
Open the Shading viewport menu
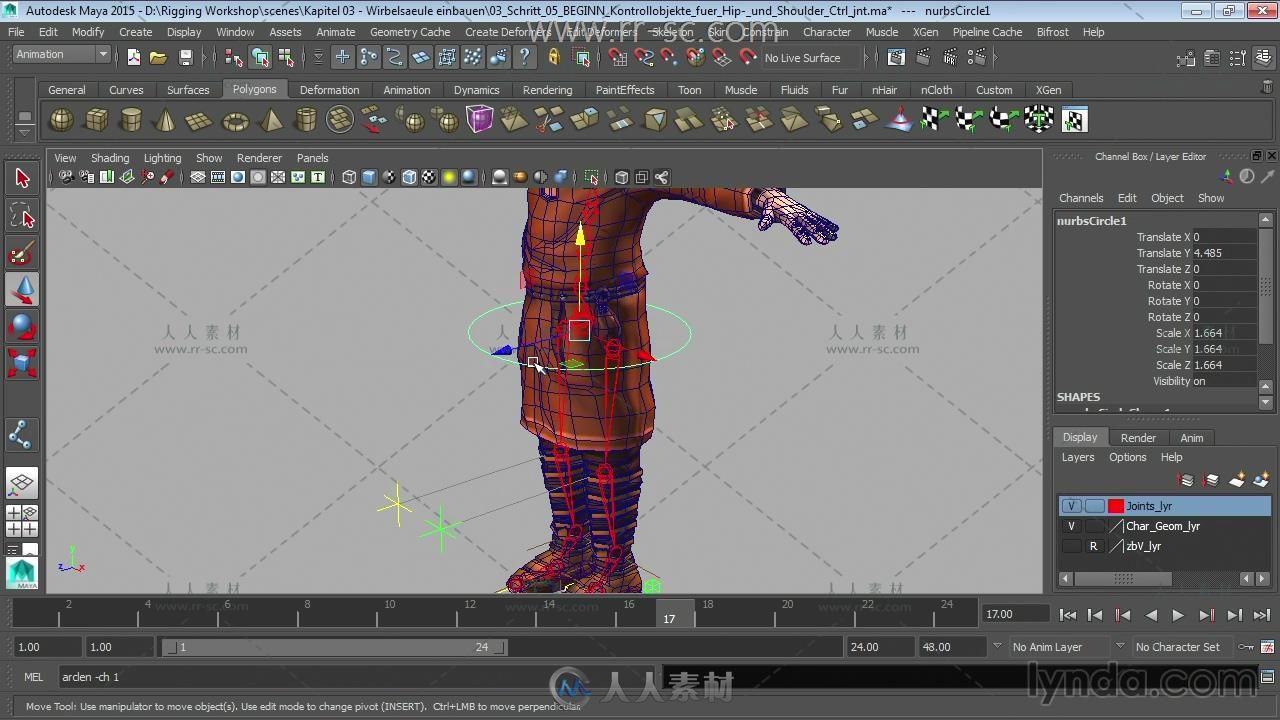pyautogui.click(x=110, y=158)
